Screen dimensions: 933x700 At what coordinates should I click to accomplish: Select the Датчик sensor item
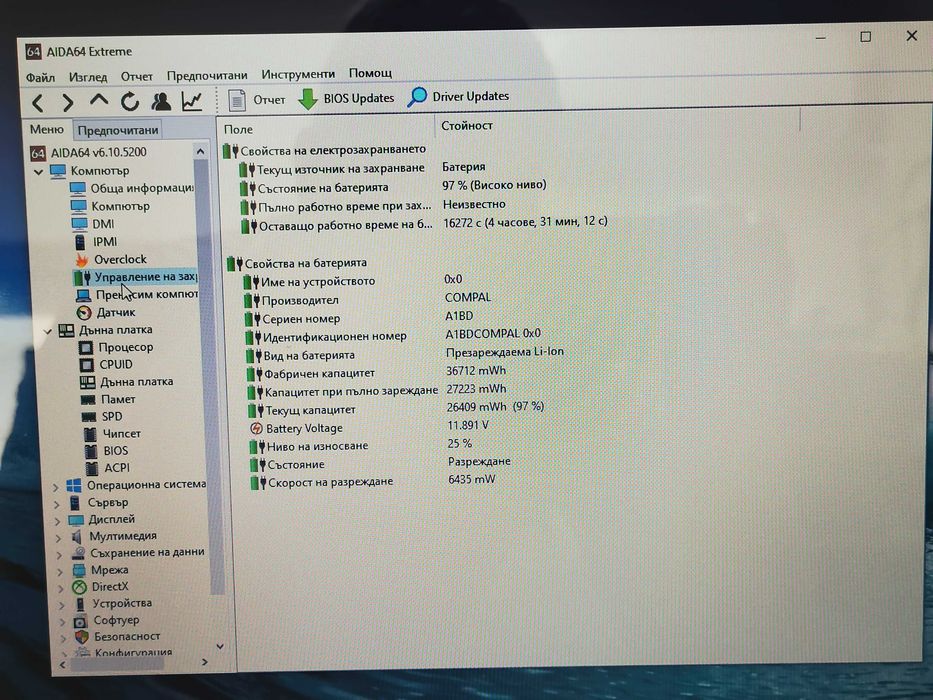pyautogui.click(x=106, y=312)
